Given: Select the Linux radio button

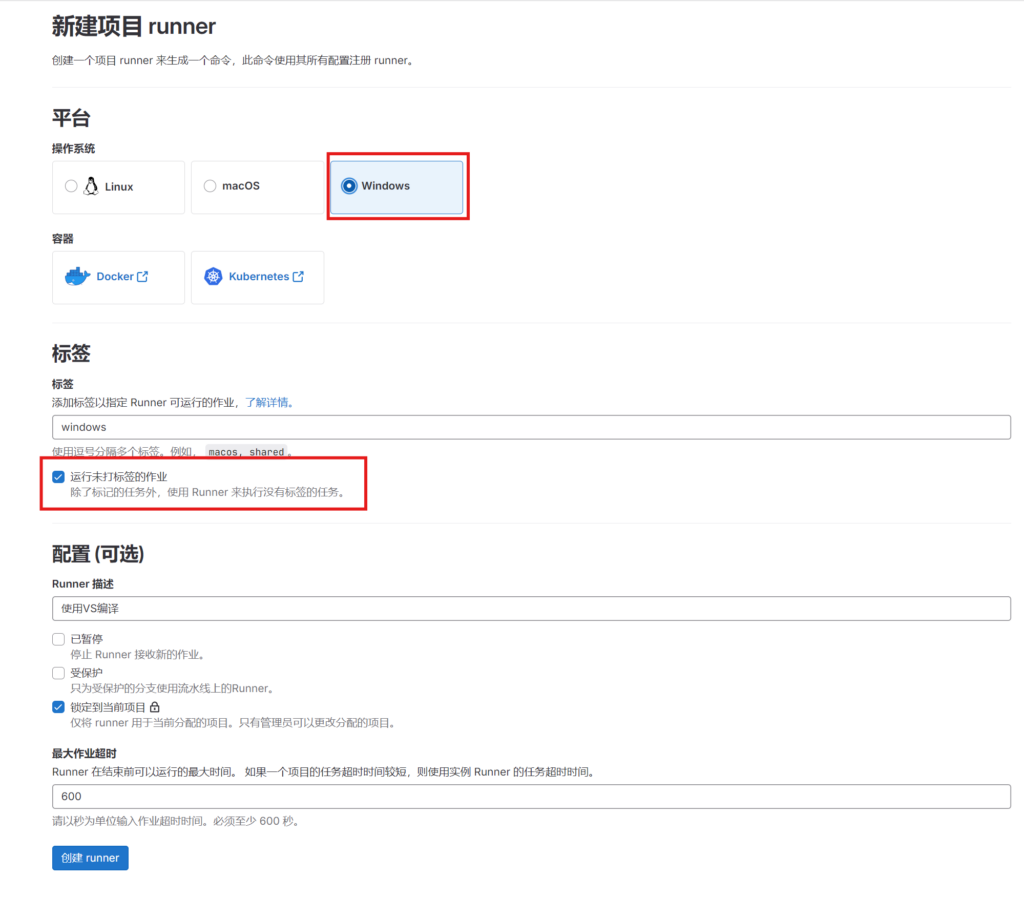Looking at the screenshot, I should click(x=71, y=186).
